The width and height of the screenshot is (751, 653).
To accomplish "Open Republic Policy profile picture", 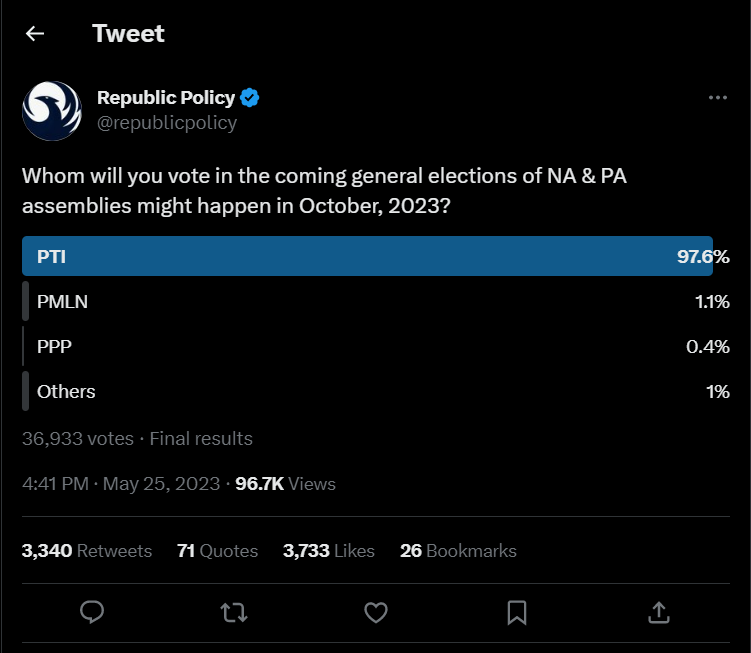I will [x=52, y=111].
